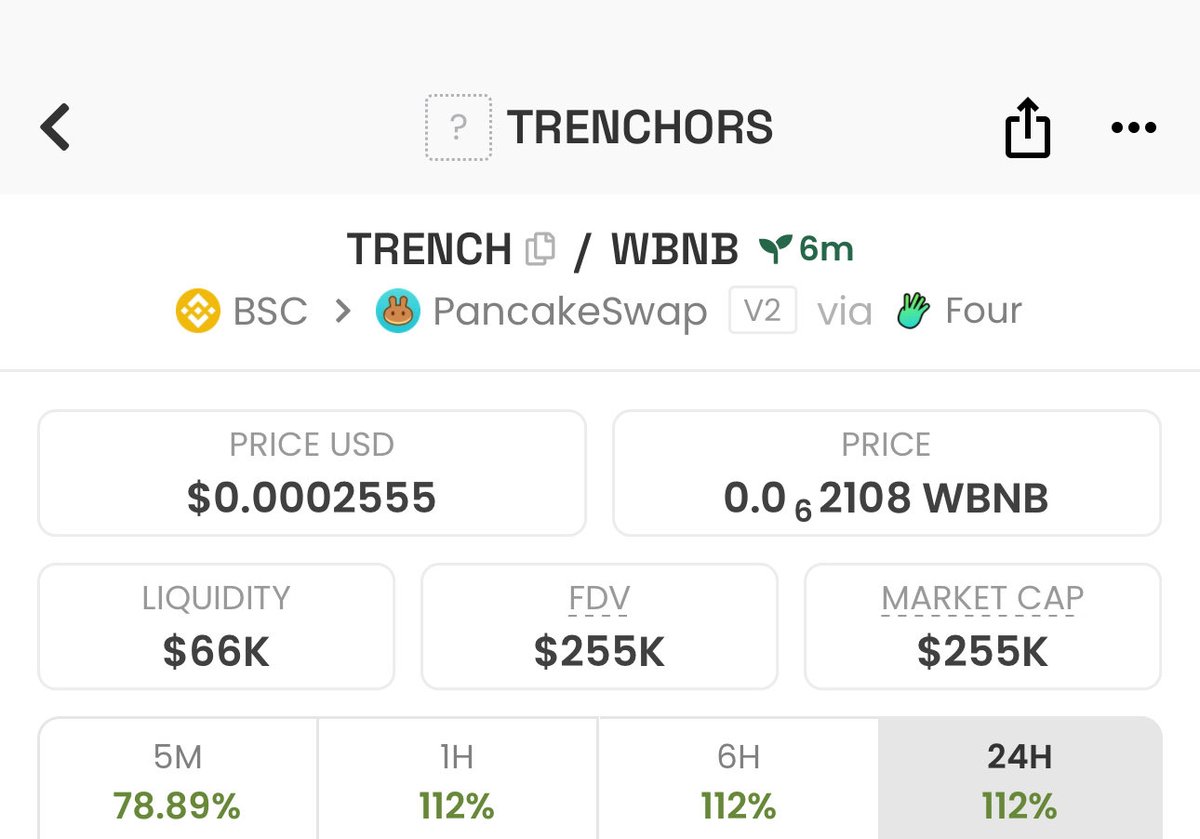Screen dimensions: 1200x839
Task: Tap the LIQUIDITY $66K box
Action: point(216,626)
